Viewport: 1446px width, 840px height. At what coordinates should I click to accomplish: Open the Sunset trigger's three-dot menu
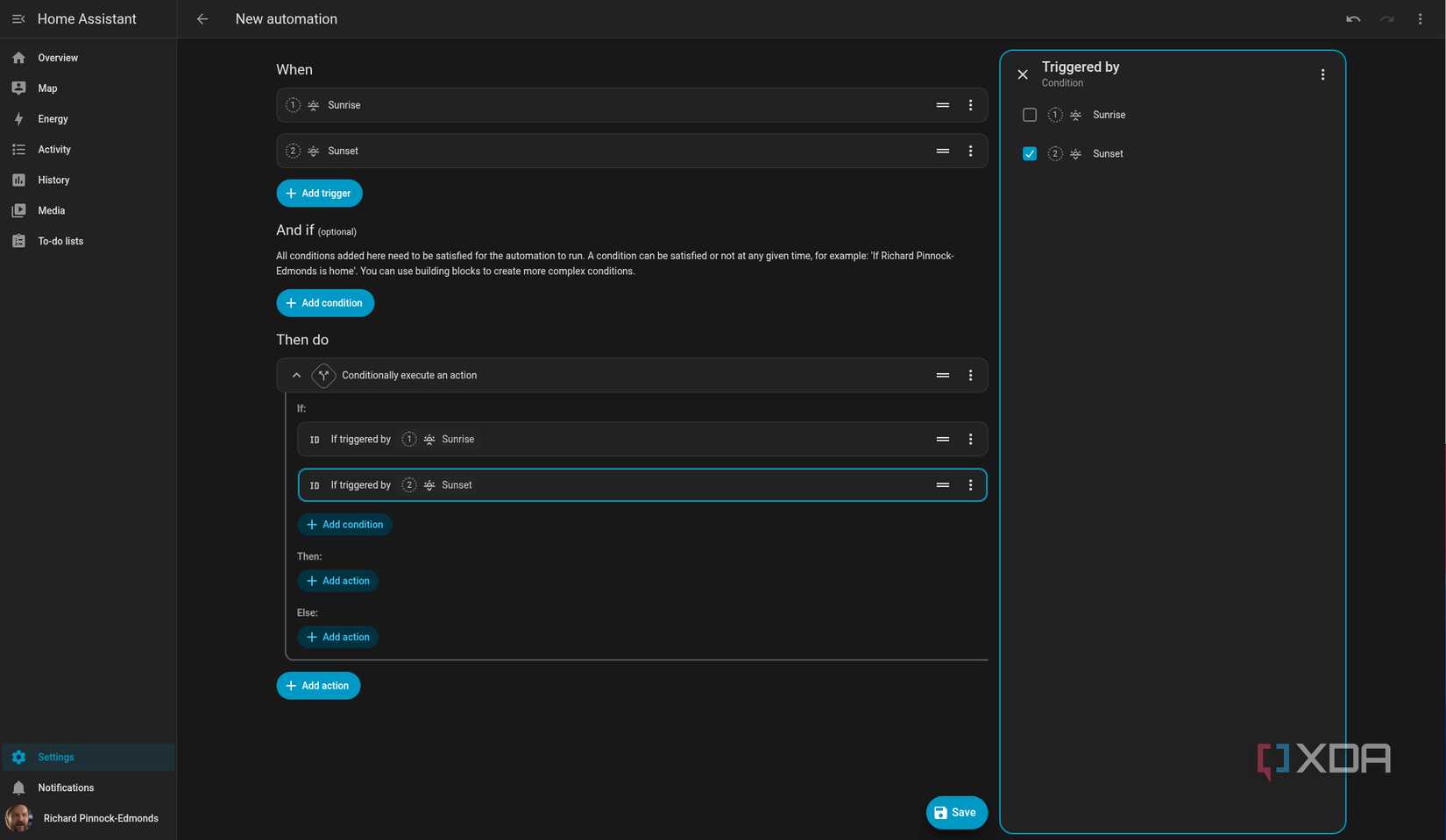point(970,151)
